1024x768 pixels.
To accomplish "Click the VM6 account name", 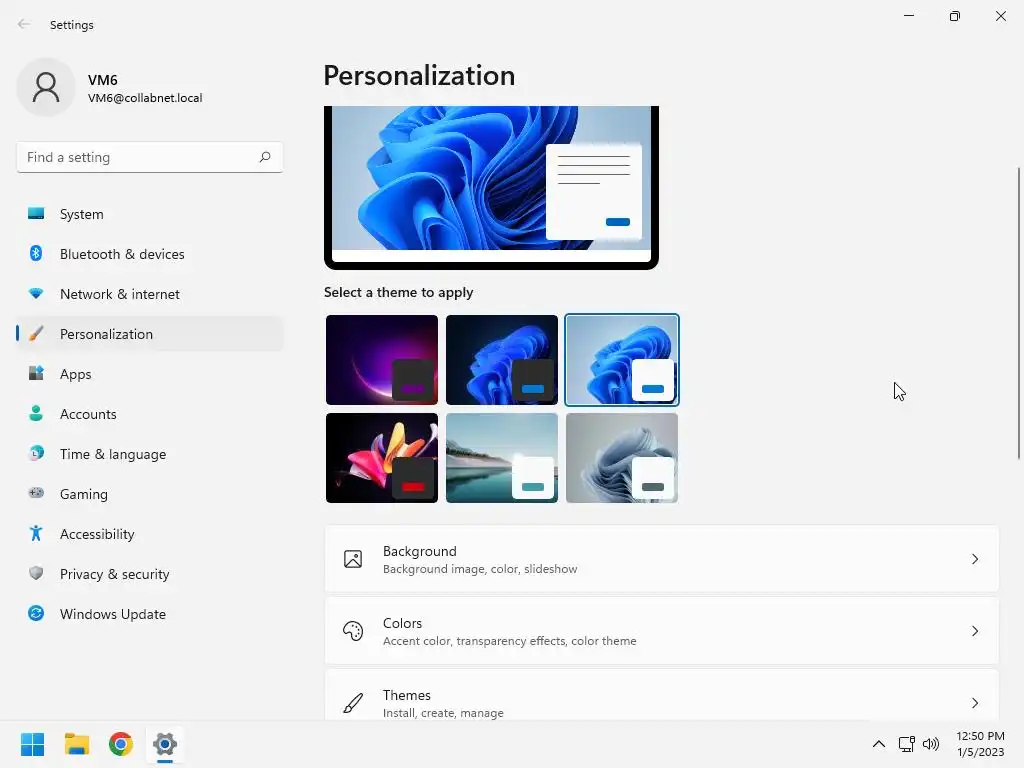I will [103, 80].
